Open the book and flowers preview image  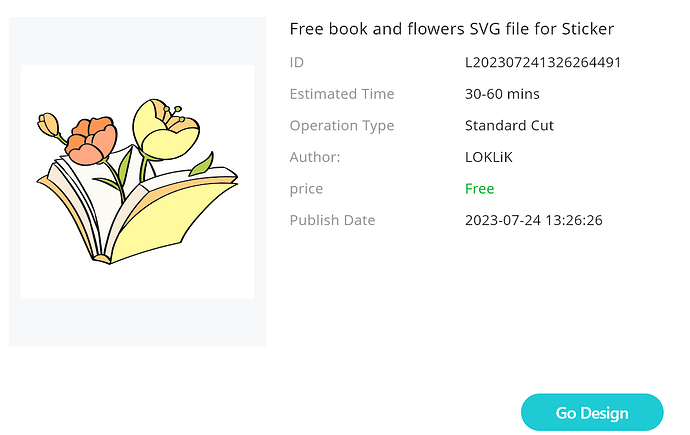pos(137,182)
